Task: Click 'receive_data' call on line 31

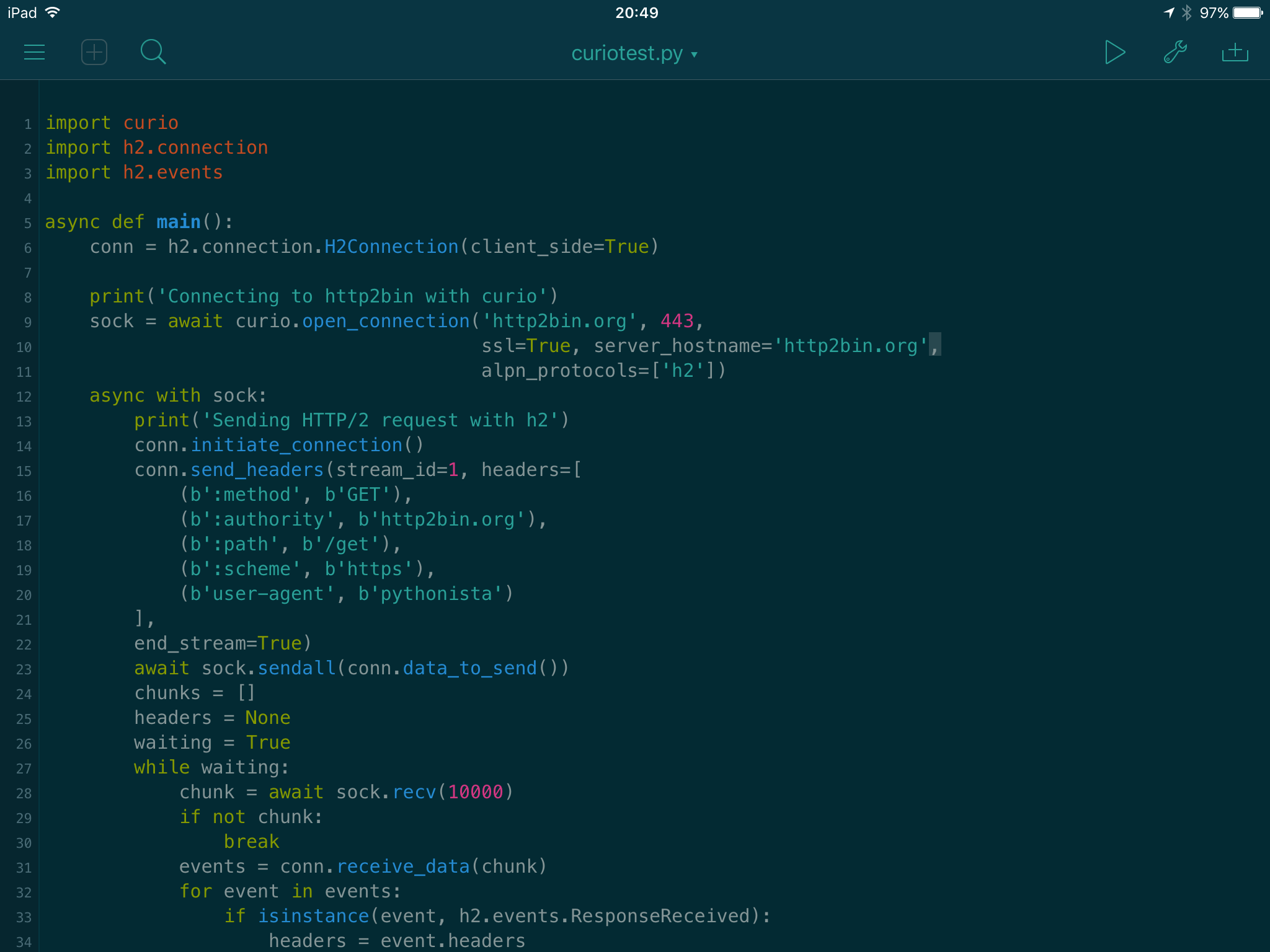Action: pos(403,866)
